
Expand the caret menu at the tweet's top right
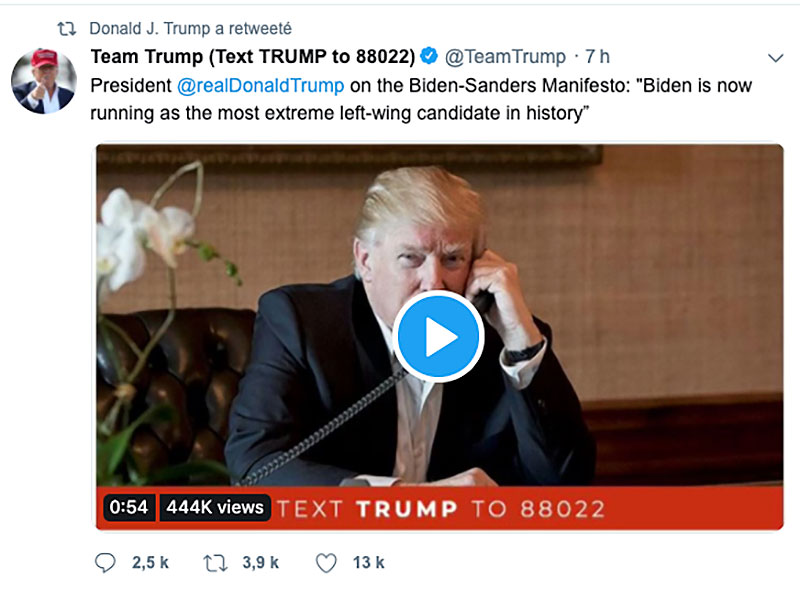pyautogui.click(x=774, y=58)
